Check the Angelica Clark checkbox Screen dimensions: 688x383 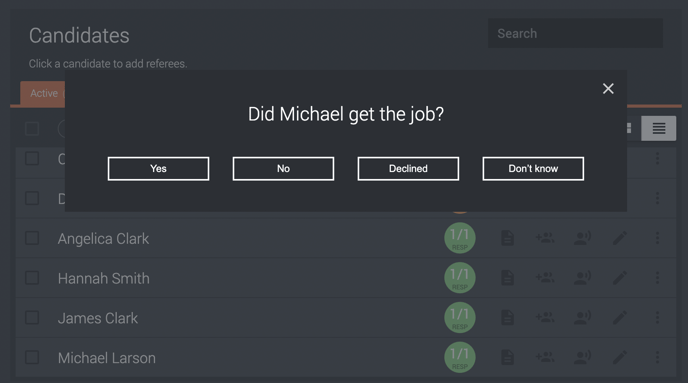click(x=32, y=238)
